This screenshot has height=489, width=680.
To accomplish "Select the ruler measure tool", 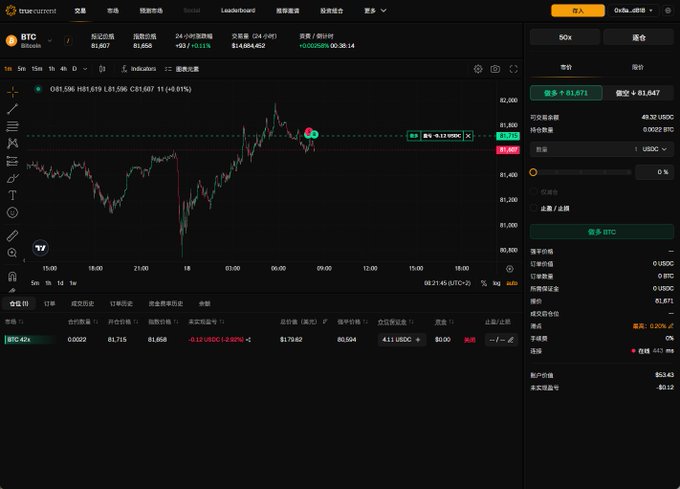I will (x=13, y=235).
